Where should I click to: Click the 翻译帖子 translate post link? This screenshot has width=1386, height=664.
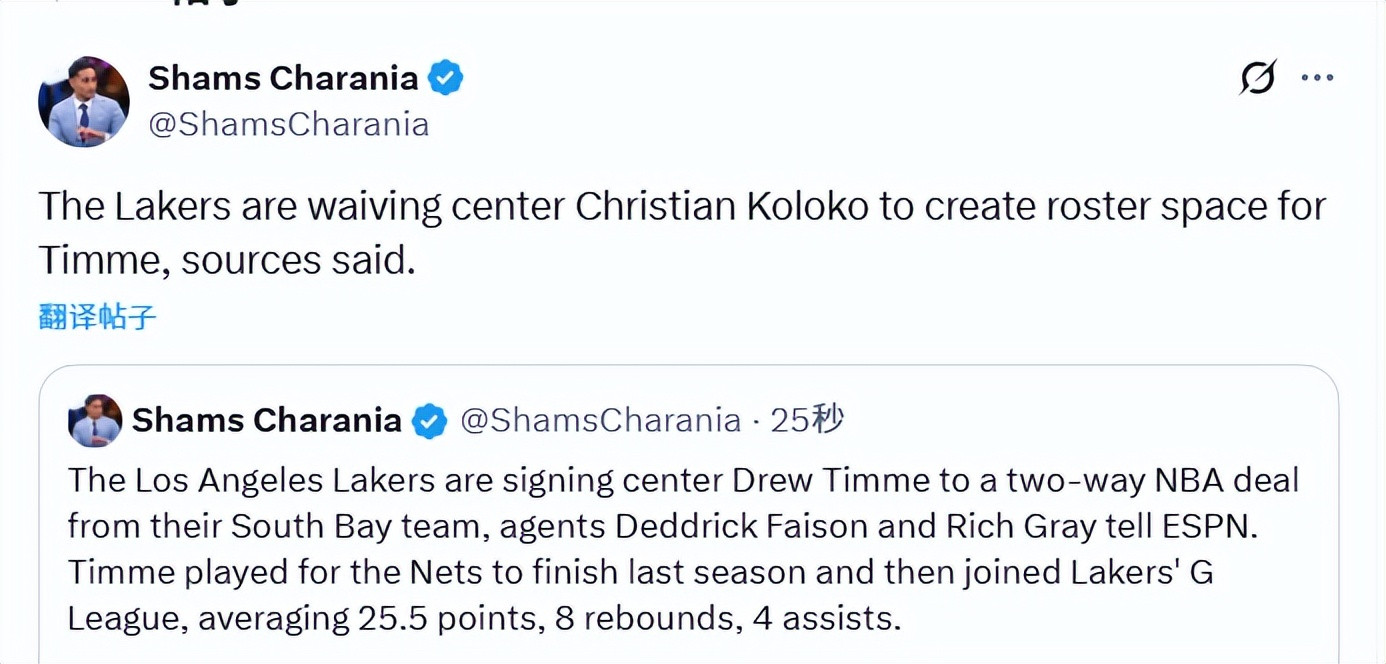pos(98,317)
